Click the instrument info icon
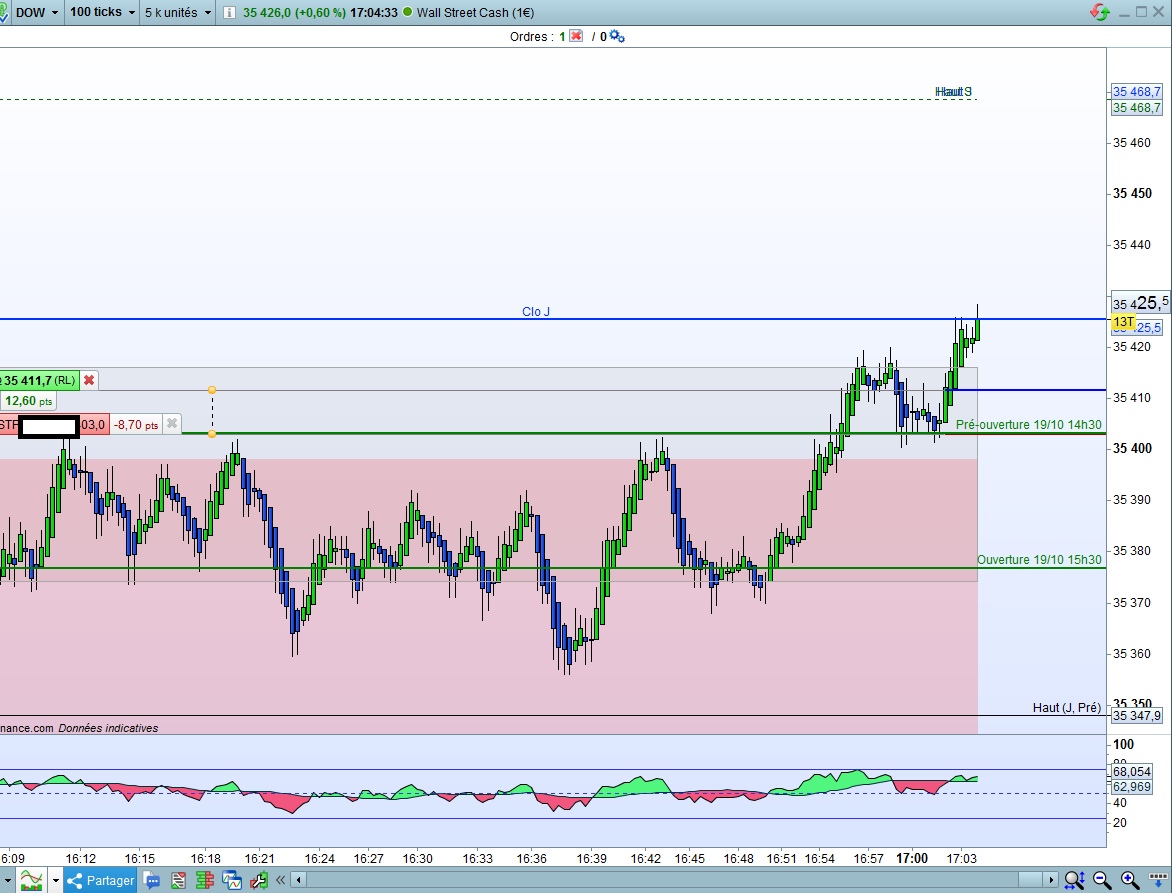This screenshot has height=893, width=1172. [x=229, y=13]
